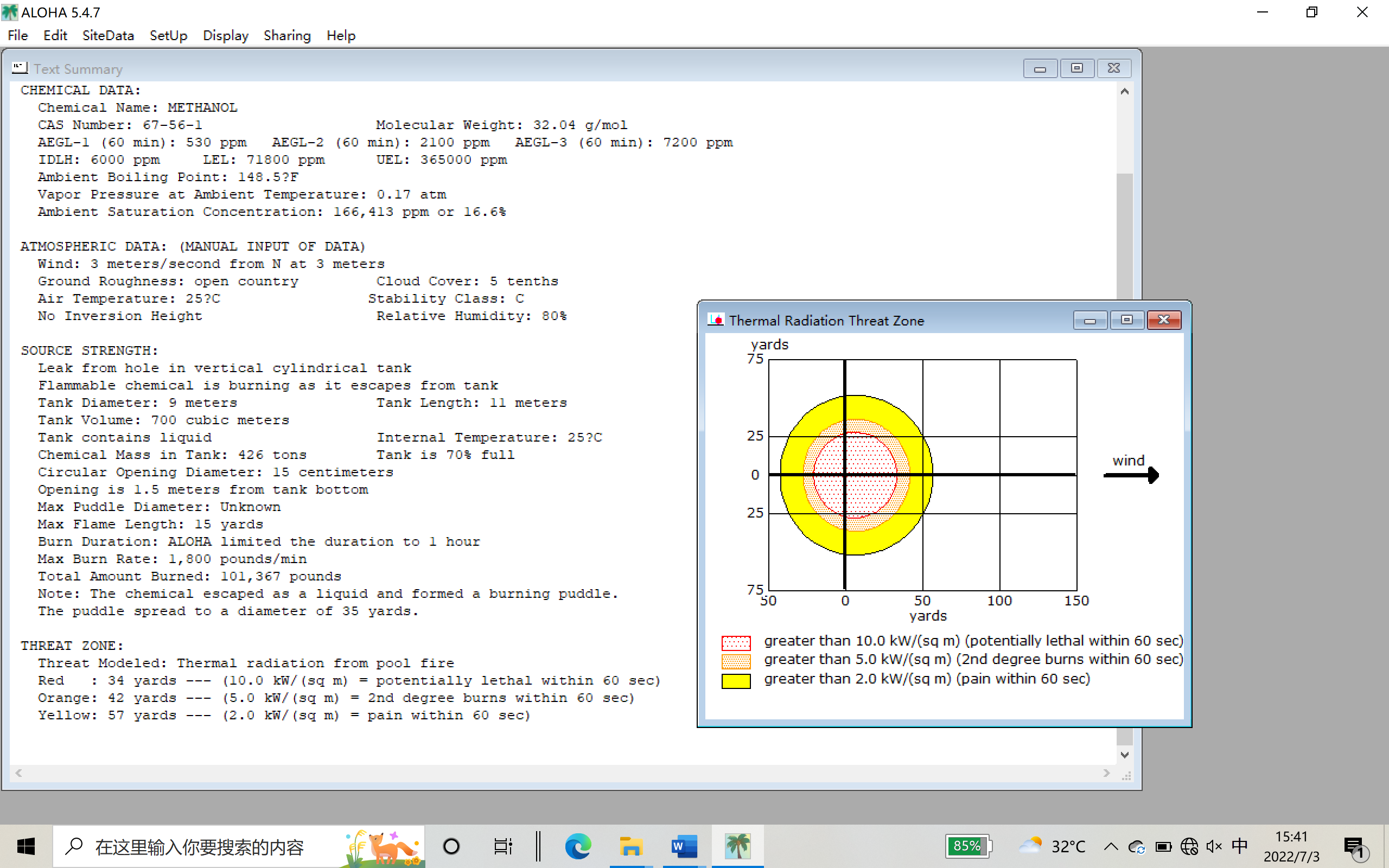Screen dimensions: 1389x868
Task: Open the Display menu
Action: (x=225, y=36)
